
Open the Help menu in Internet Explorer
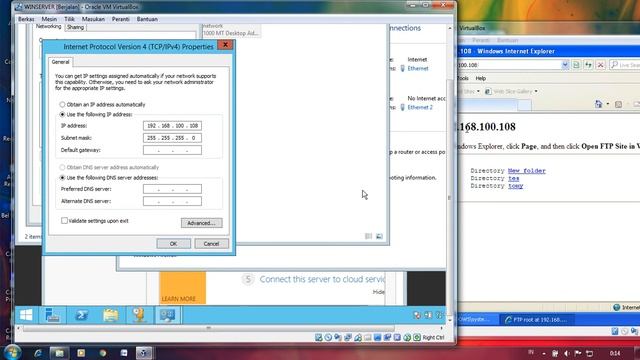click(x=480, y=78)
